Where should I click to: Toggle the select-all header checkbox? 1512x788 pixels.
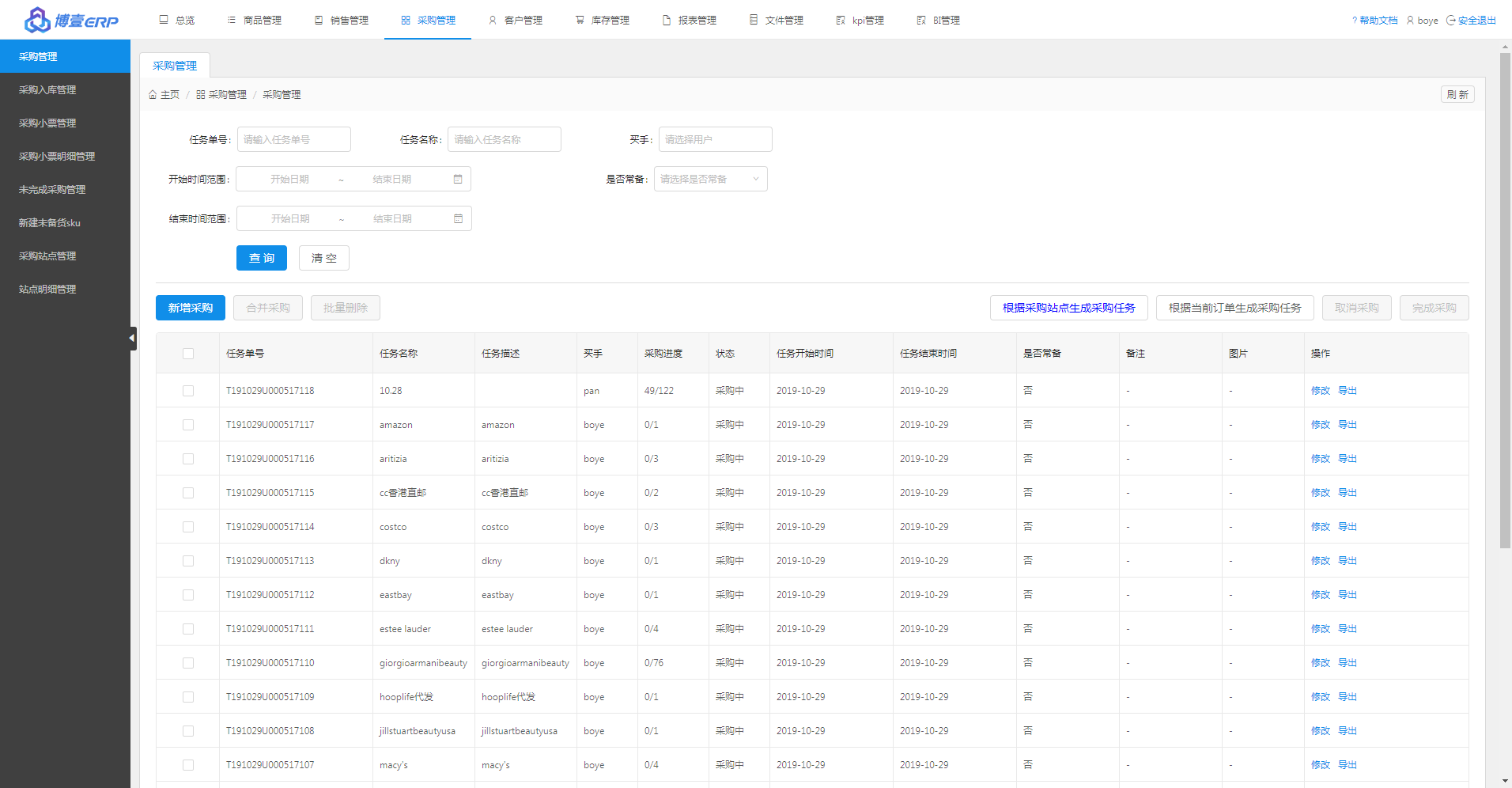point(188,354)
